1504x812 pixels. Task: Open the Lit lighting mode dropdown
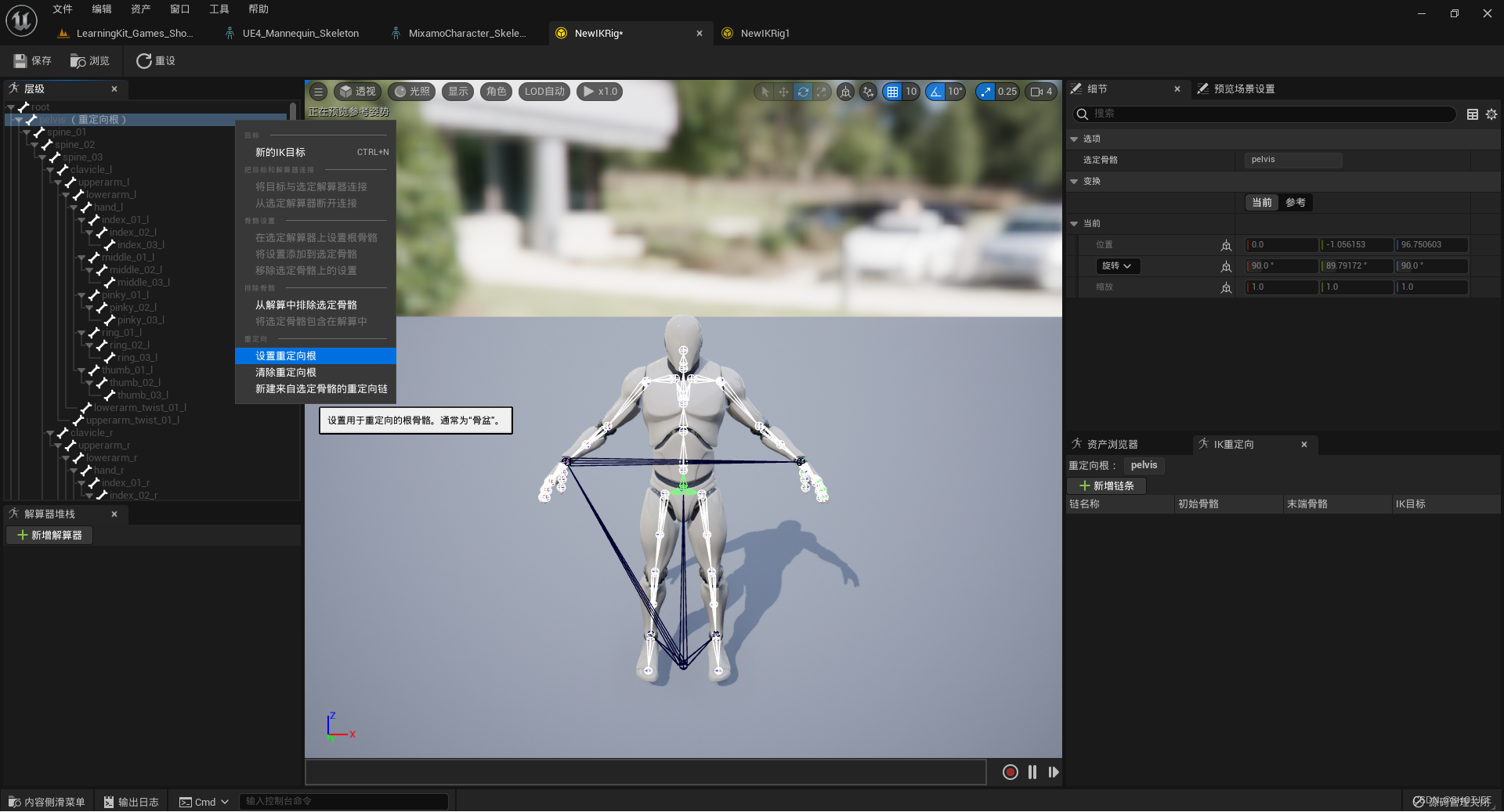point(412,92)
